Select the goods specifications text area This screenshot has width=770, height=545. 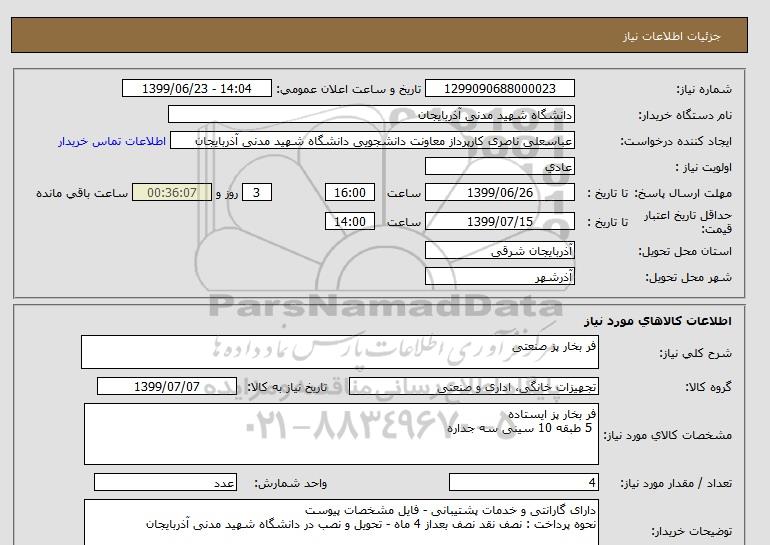click(341, 434)
